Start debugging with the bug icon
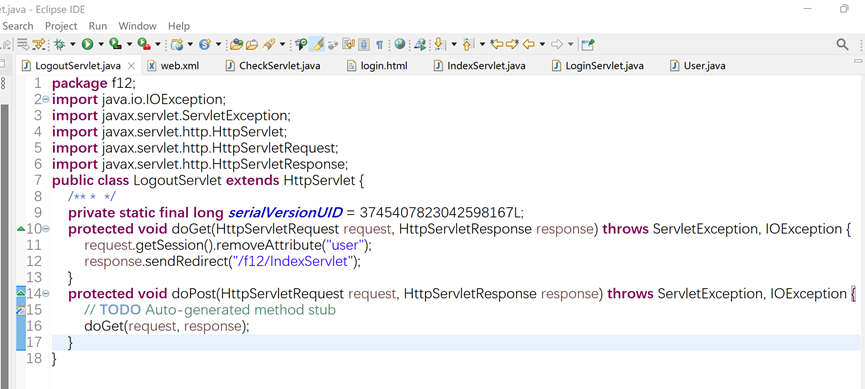Screen dimensions: 865x389 (59, 44)
